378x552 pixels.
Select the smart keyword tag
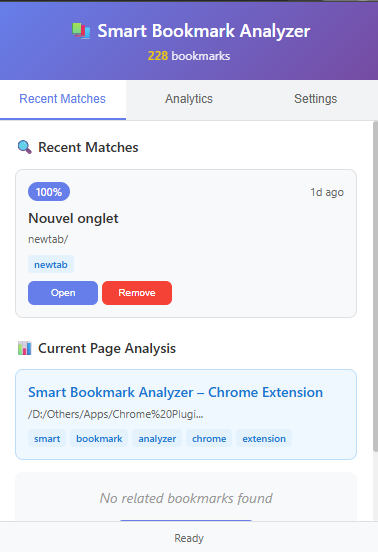click(x=47, y=439)
